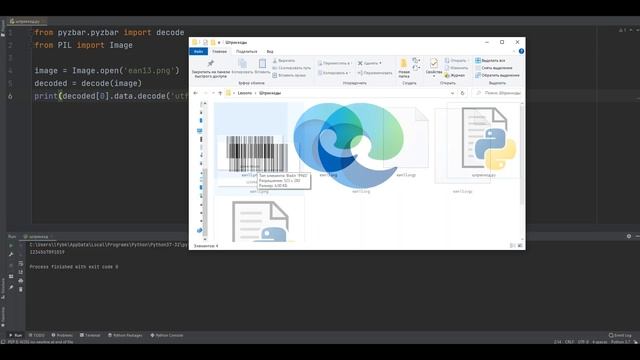The height and width of the screenshot is (360, 640).
Task: Print the console output icon
Action: click(x=21, y=281)
